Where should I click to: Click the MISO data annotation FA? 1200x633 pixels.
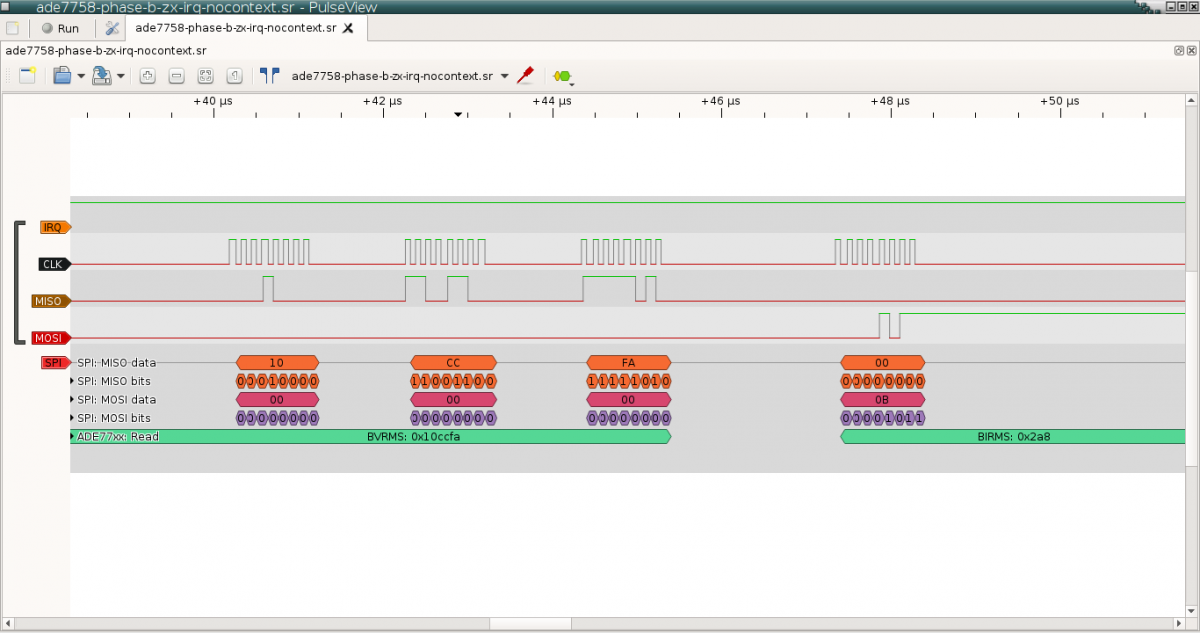pyautogui.click(x=628, y=363)
